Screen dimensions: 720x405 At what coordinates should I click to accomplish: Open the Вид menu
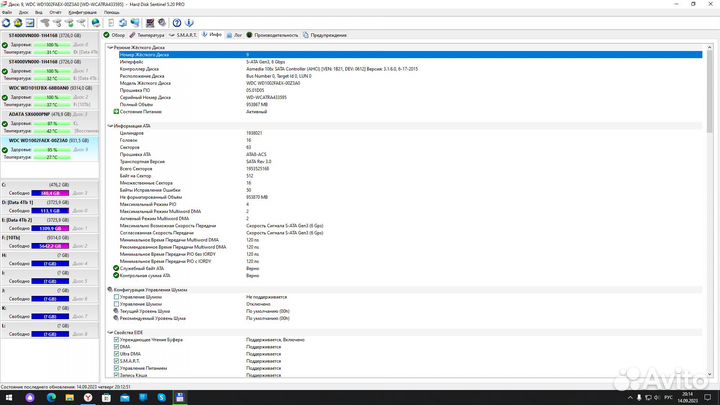click(39, 12)
